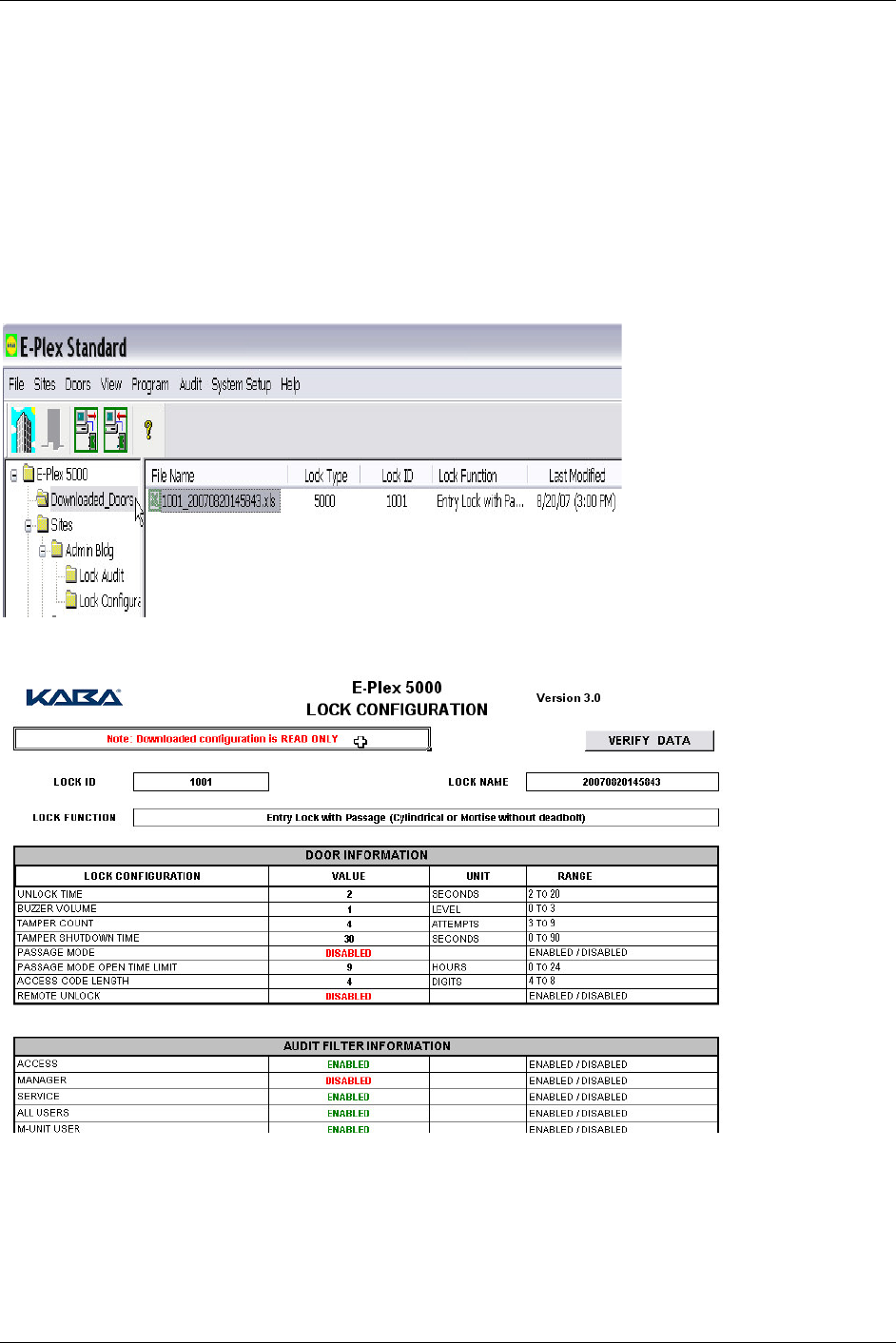This screenshot has height=1343, width=896.
Task: Select the Lock Configura... folder
Action: tap(103, 601)
